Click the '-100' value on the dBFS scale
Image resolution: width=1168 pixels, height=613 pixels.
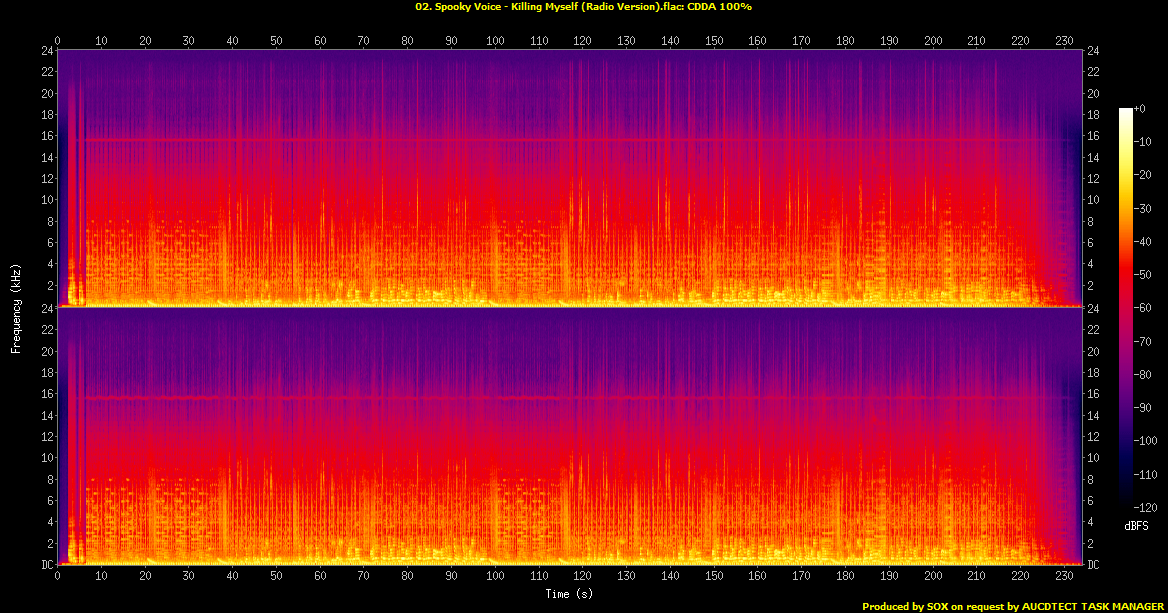[x=1146, y=441]
